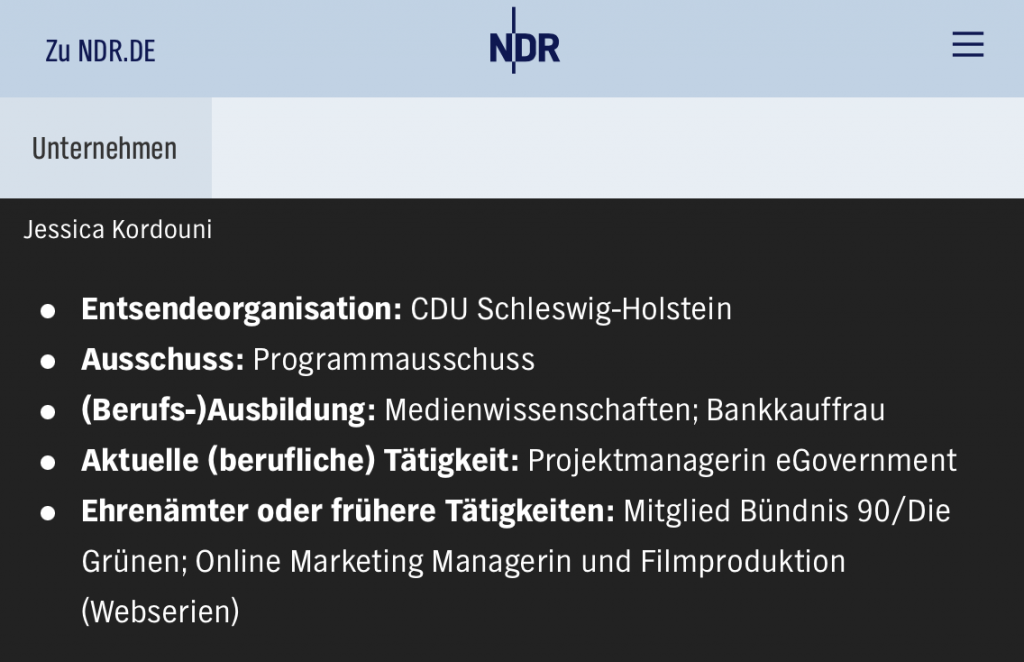This screenshot has width=1024, height=662.
Task: Click the Aktuelle (berufliche) Tätigkeit label
Action: point(300,461)
